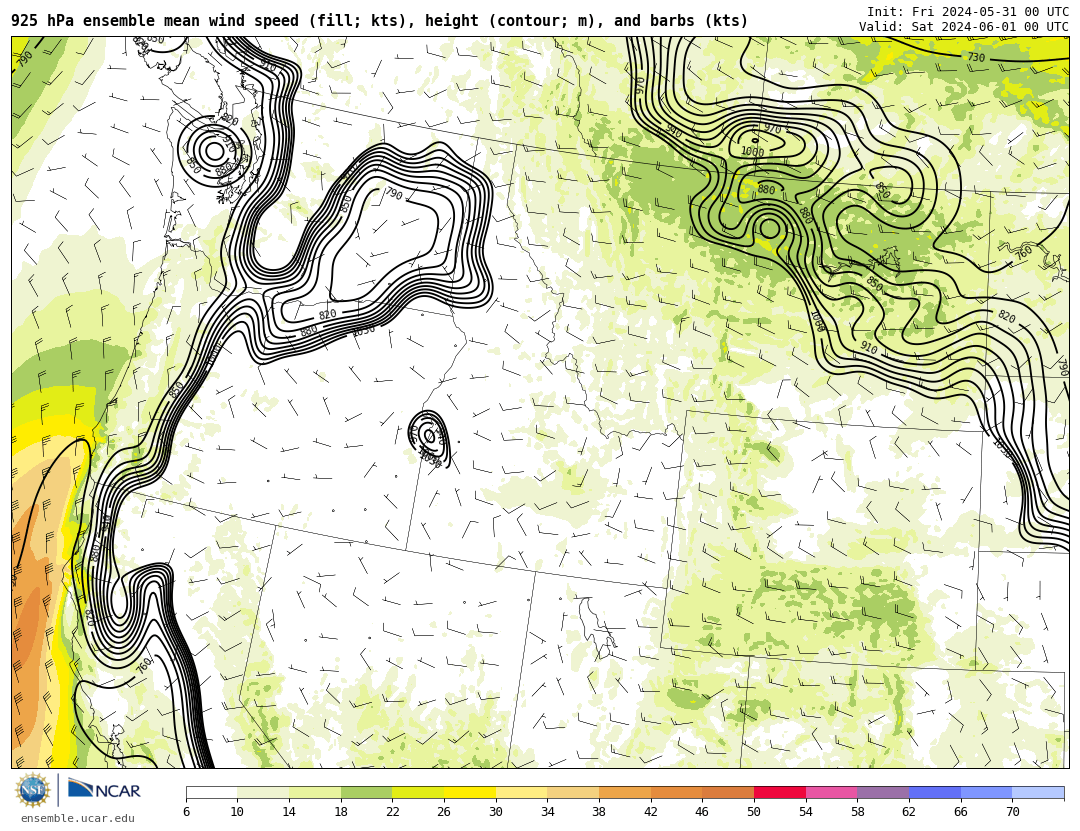Click the colorbar tick label 6
This screenshot has height=831, width=1080.
click(x=187, y=812)
